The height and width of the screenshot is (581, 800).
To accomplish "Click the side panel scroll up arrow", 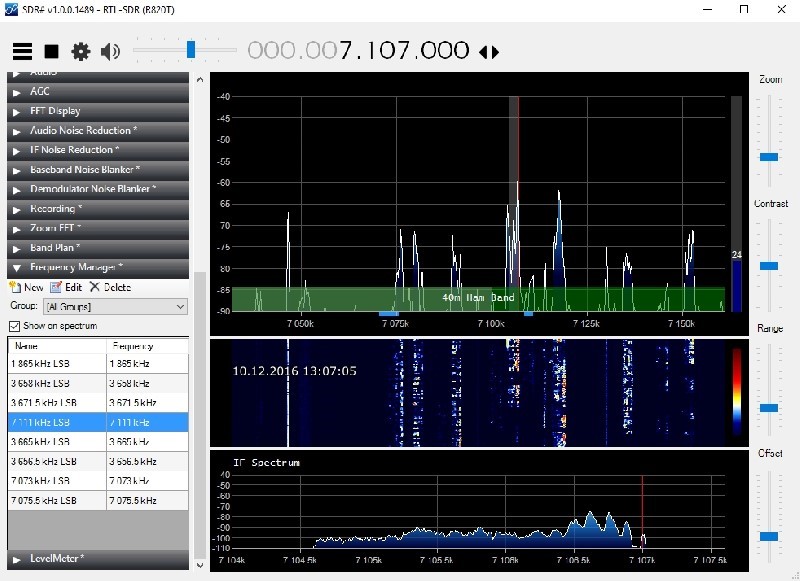I will pyautogui.click(x=200, y=80).
